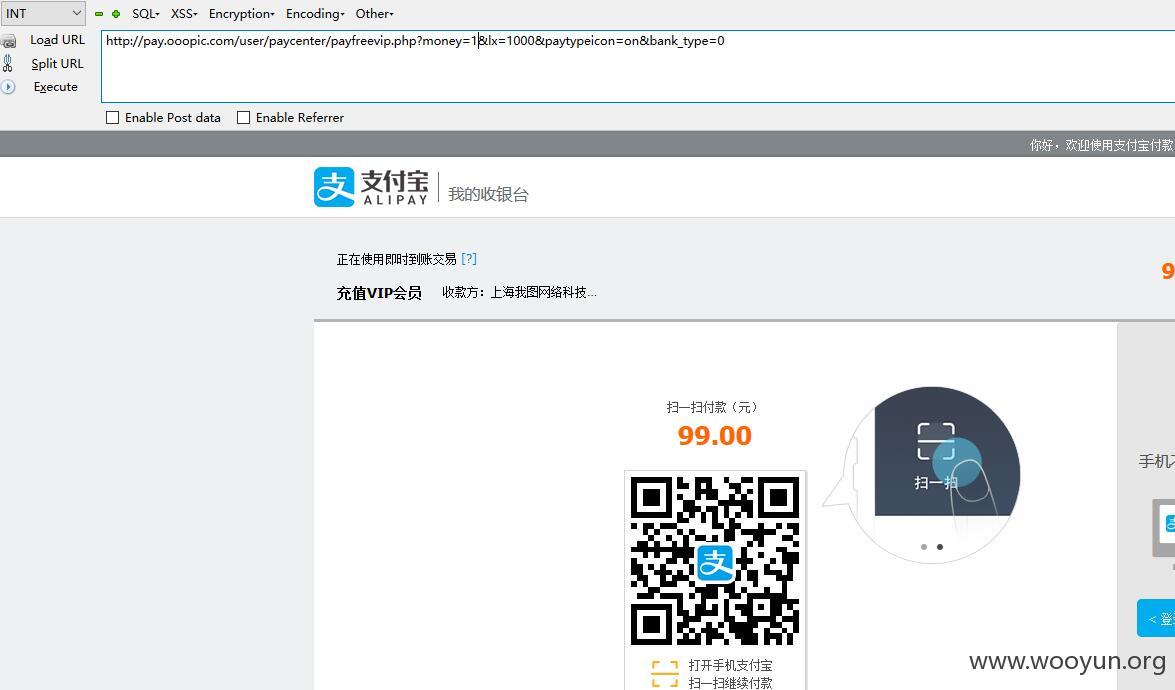The width and height of the screenshot is (1175, 690).
Task: Enable Post data checkbox
Action: pos(112,118)
